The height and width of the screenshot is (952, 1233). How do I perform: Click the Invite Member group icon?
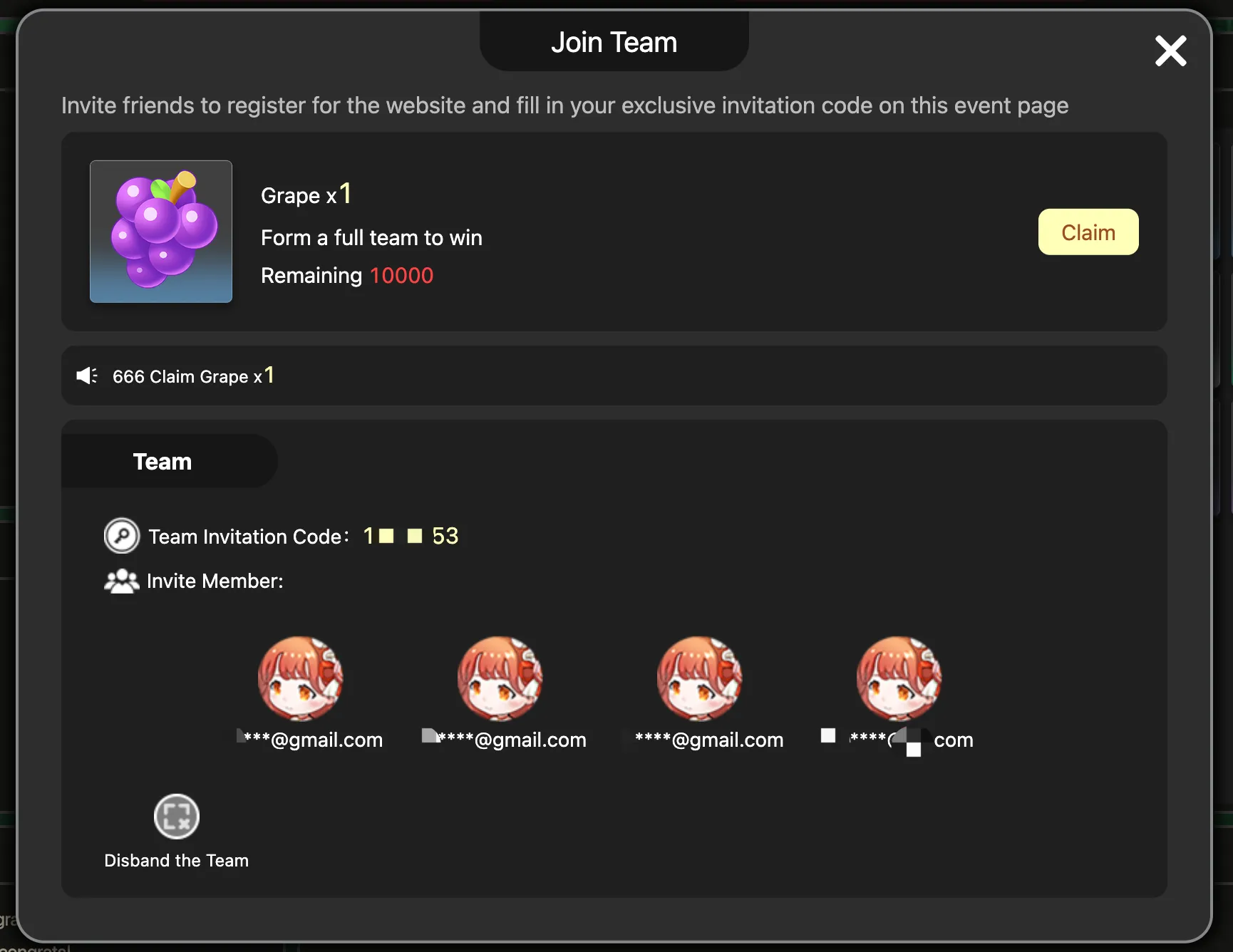click(x=122, y=581)
